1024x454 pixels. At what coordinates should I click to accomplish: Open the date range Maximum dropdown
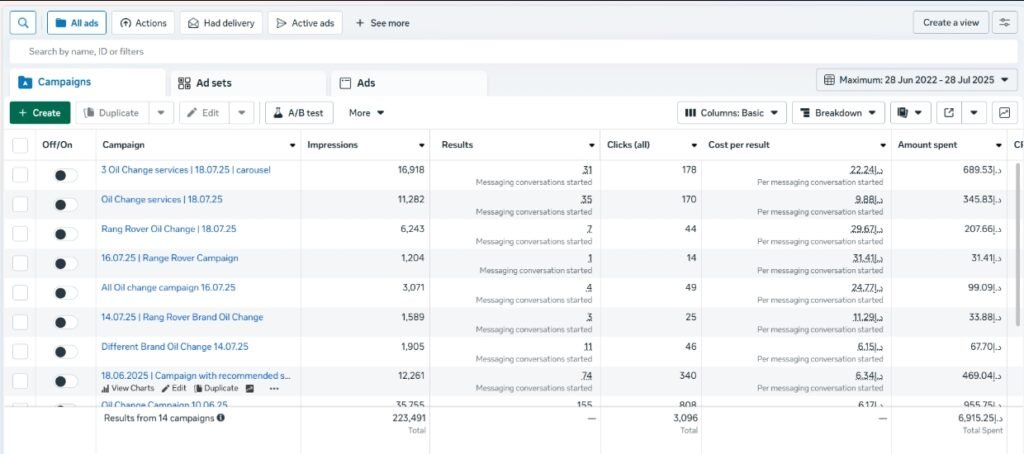pos(917,80)
